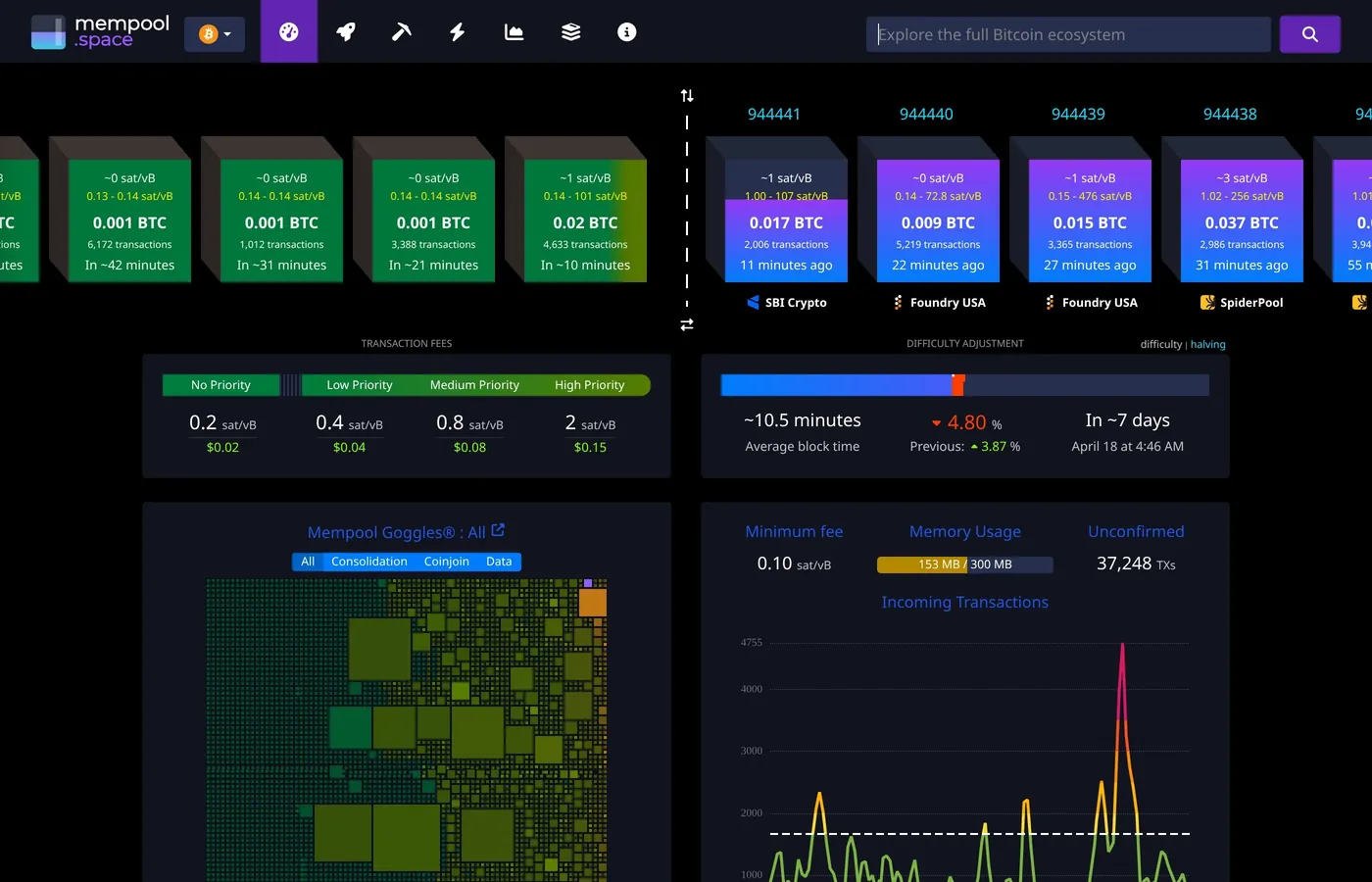The width and height of the screenshot is (1372, 882).
Task: Click the 0.10 sat/vB minimum fee value
Action: click(x=794, y=563)
